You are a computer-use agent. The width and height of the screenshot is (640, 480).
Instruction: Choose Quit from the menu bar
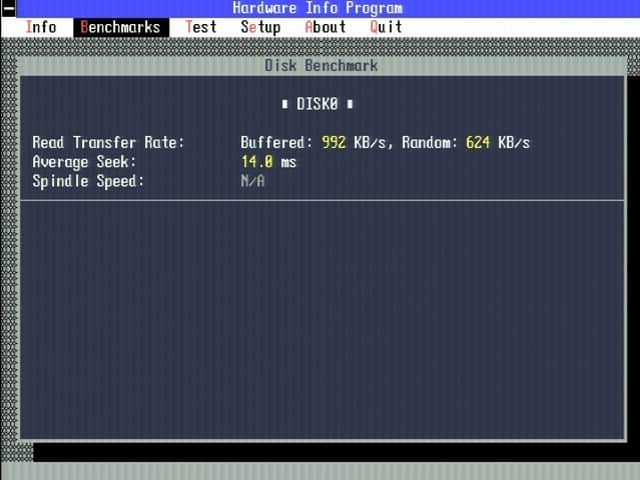point(386,27)
